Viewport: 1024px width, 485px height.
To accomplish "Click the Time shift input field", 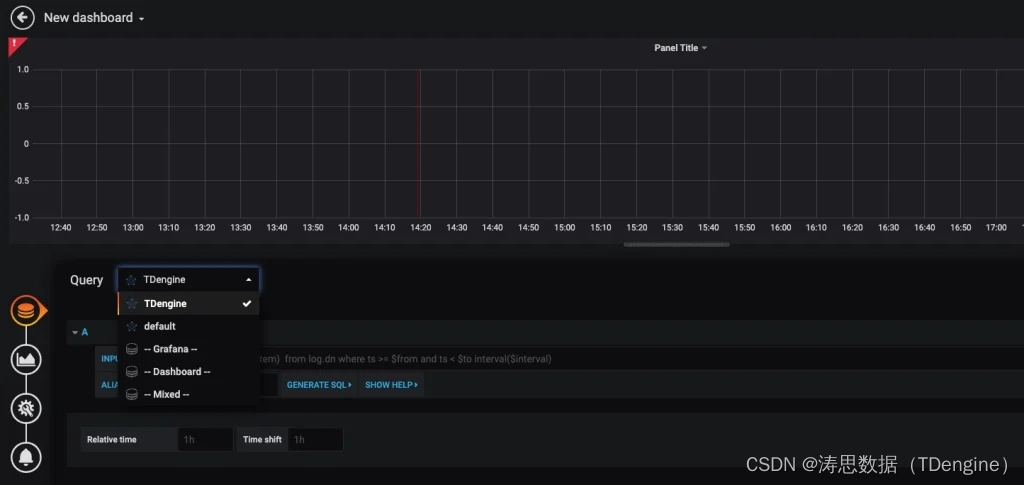I will coord(315,439).
